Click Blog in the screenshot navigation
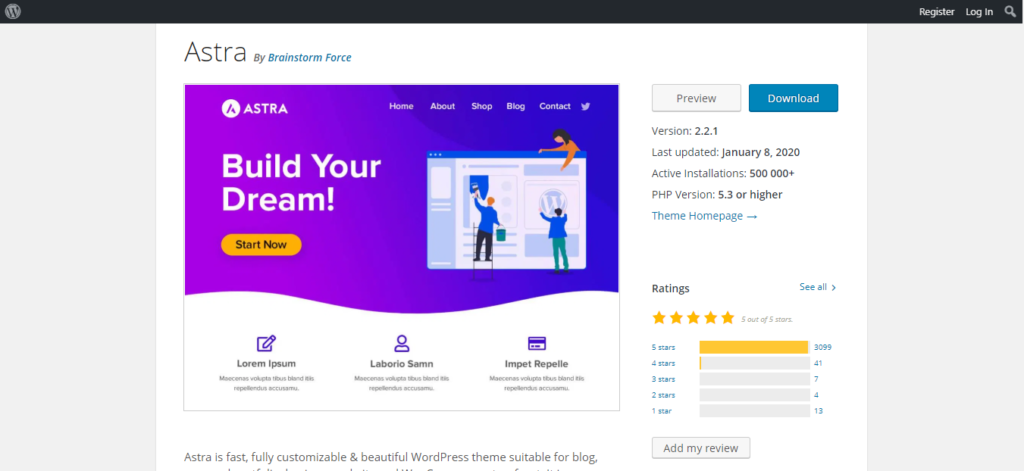 tap(515, 106)
